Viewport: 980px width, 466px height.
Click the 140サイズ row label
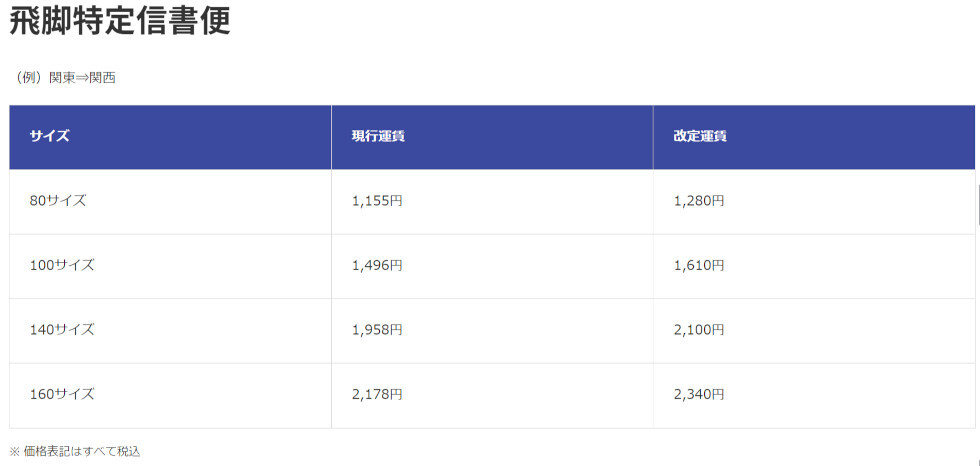click(x=62, y=329)
